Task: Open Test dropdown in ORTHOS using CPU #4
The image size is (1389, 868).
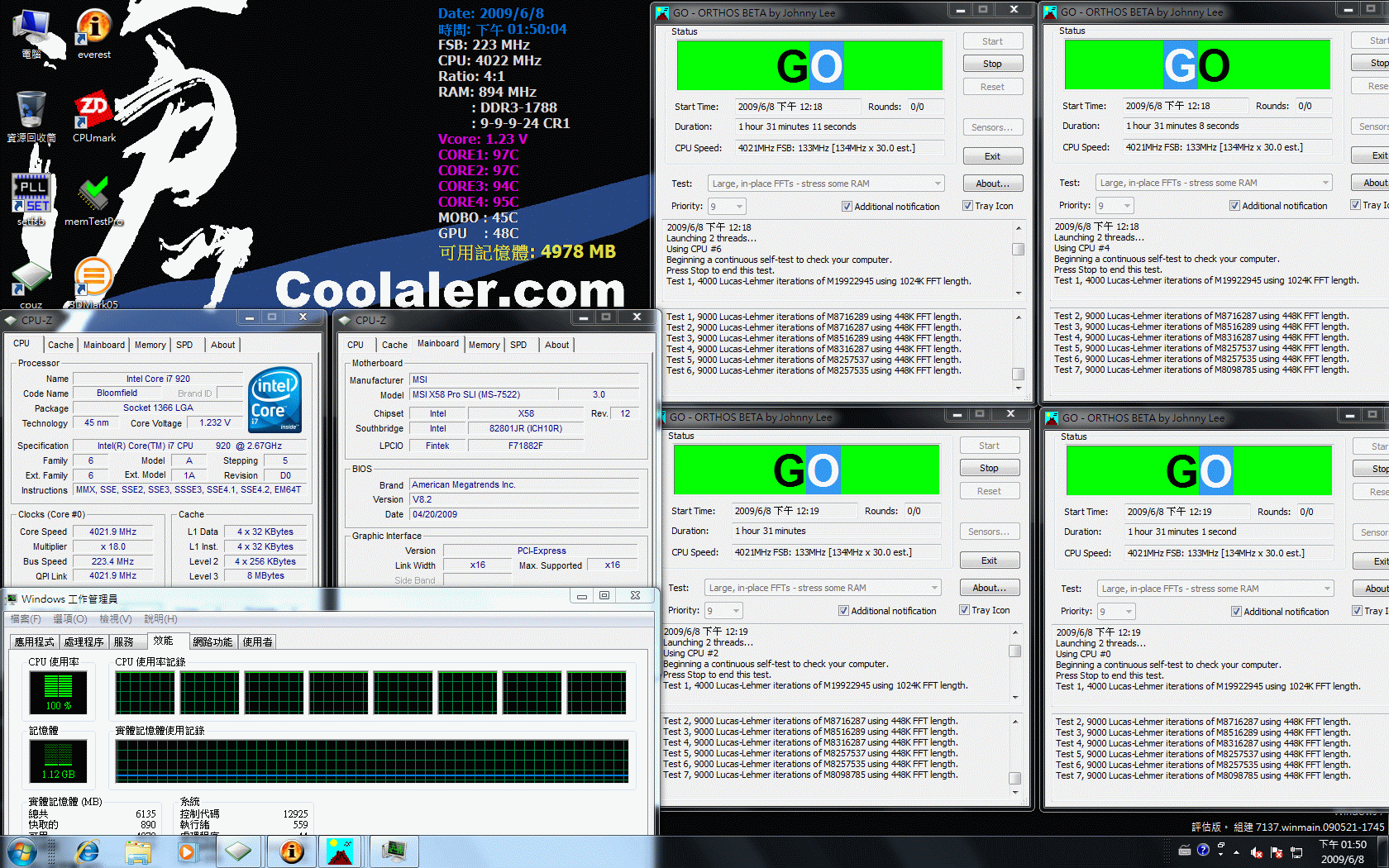Action: pos(1214,183)
